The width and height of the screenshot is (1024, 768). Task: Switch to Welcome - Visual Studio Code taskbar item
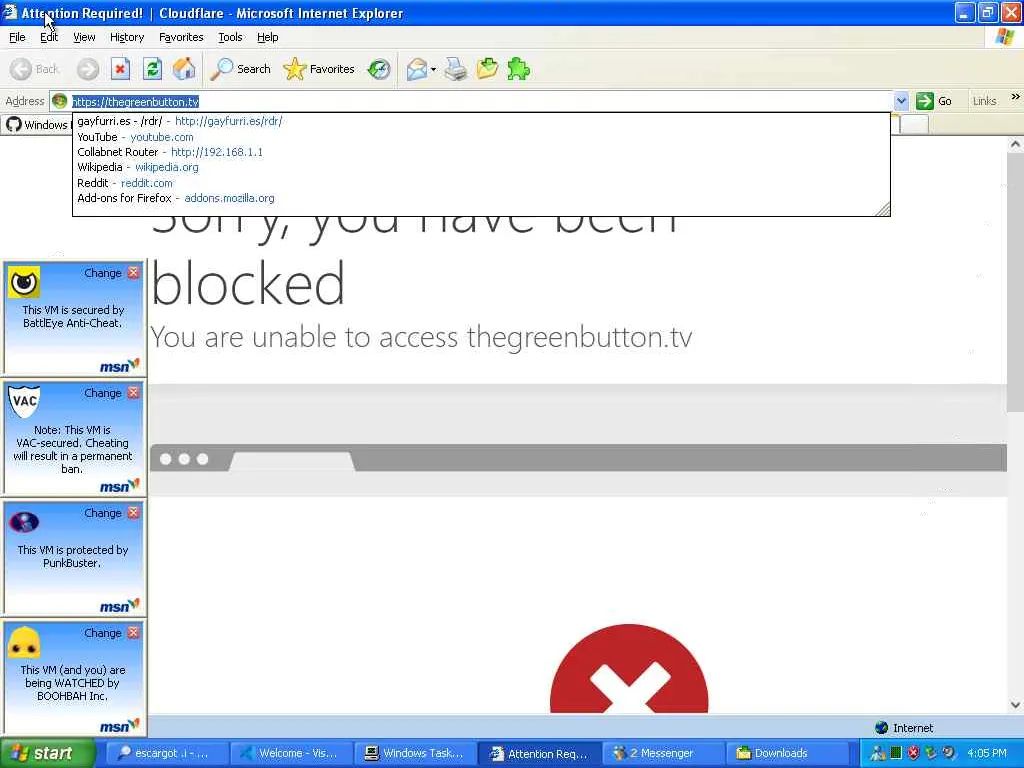[x=291, y=753]
